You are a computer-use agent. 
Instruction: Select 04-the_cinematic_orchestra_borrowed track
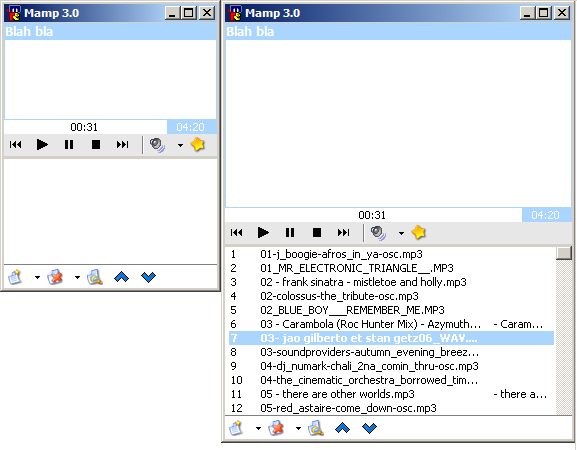[391, 380]
